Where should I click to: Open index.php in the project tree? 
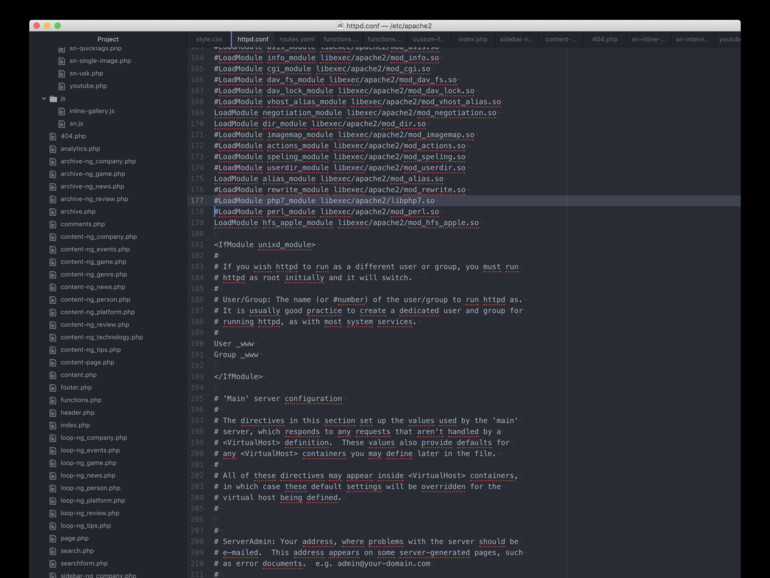tap(75, 425)
